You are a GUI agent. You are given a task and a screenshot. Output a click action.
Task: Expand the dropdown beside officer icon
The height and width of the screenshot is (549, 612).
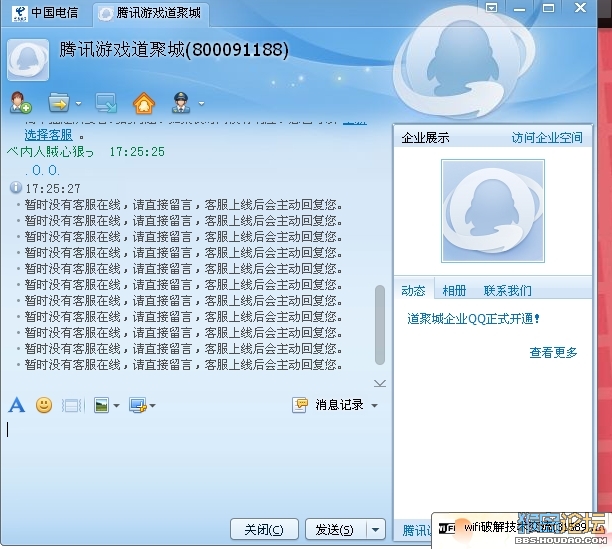pyautogui.click(x=201, y=103)
